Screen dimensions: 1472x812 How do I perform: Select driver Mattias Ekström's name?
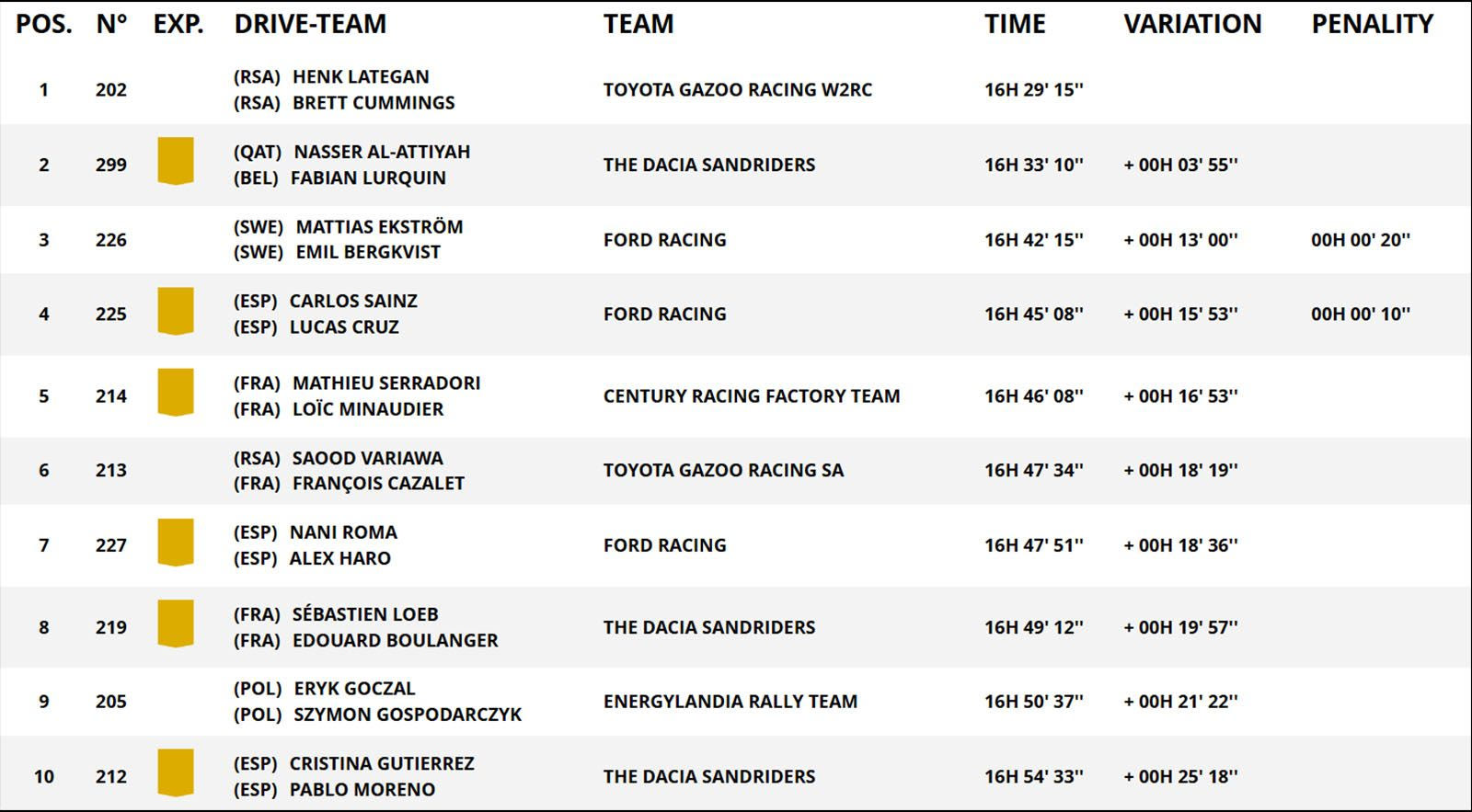[x=379, y=227]
